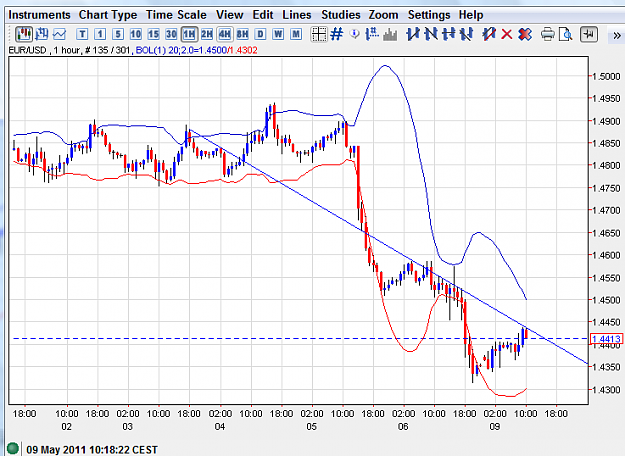The width and height of the screenshot is (625, 456).
Task: Toggle the chart shift button at toolbar end
Action: (x=589, y=34)
